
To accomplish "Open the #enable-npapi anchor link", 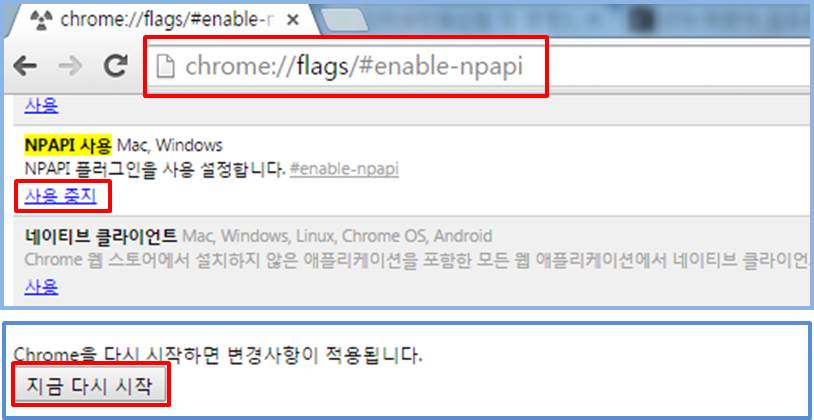I will click(x=344, y=169).
